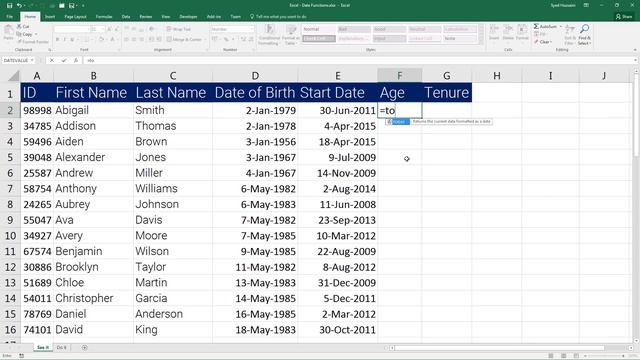640x360 pixels.
Task: Click the Format cells icon
Action: coord(522,29)
